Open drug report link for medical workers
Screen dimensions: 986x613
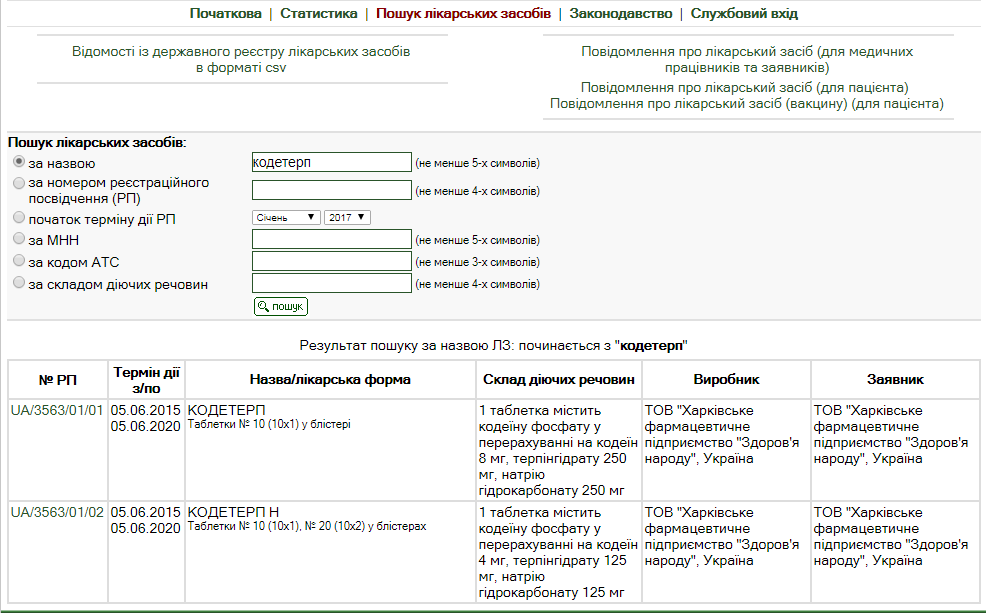[x=747, y=59]
